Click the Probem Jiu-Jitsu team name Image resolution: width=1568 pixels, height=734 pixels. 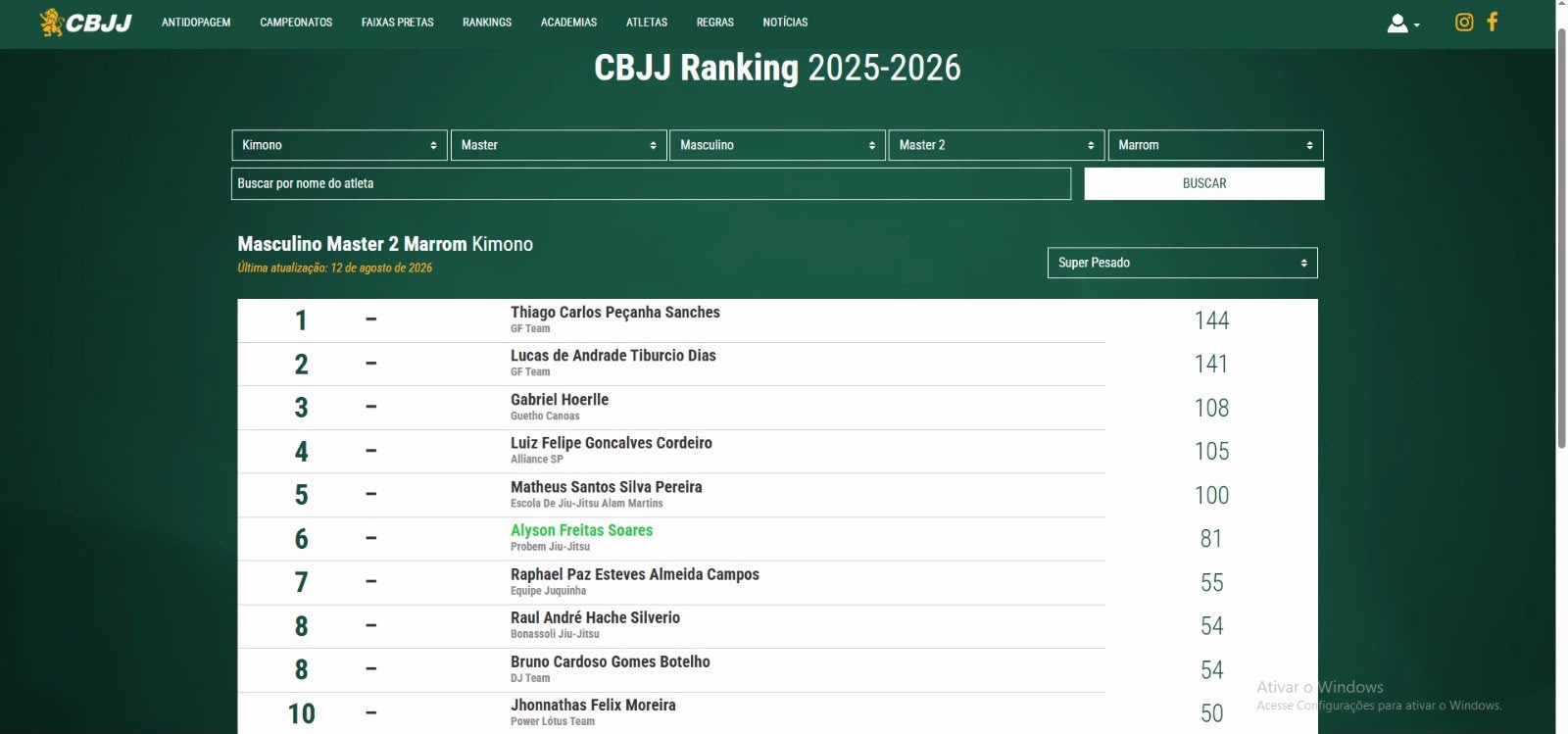point(550,547)
